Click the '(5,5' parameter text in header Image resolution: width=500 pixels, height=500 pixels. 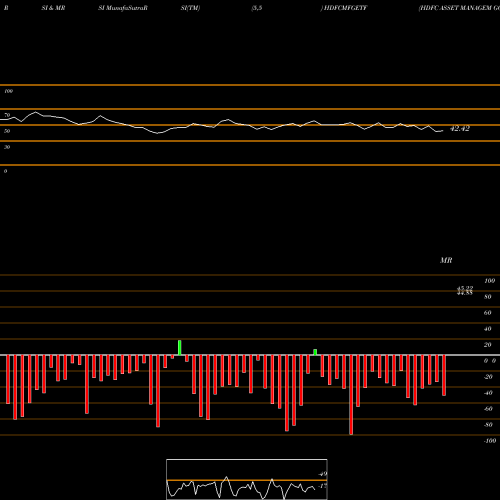257,8
